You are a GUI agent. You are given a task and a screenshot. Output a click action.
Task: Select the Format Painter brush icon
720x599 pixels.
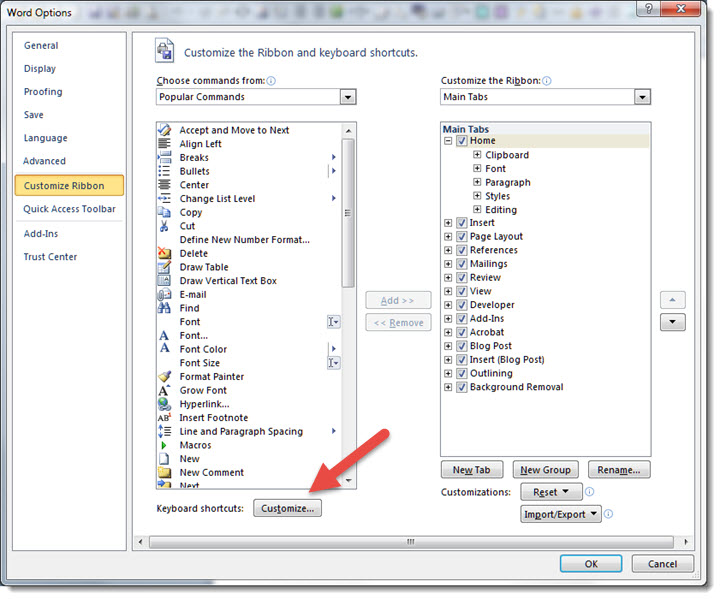(x=164, y=377)
